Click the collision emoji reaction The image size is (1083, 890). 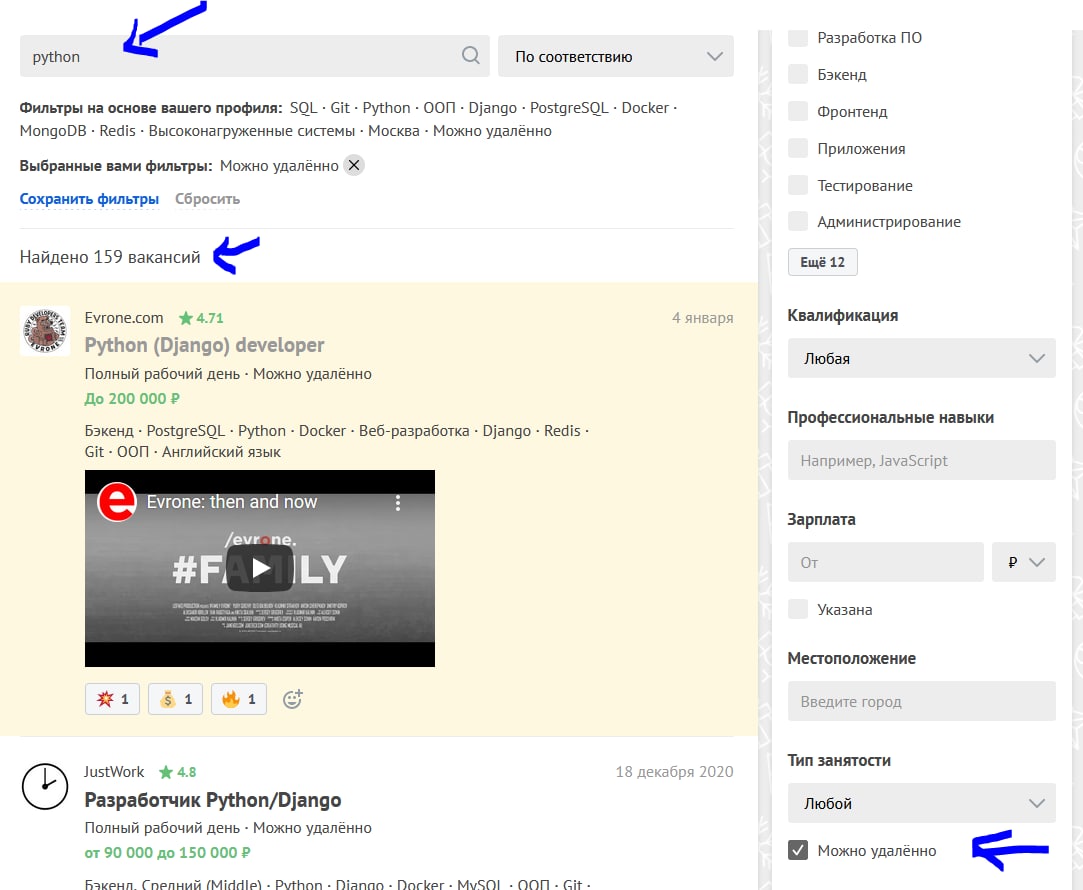coord(113,699)
